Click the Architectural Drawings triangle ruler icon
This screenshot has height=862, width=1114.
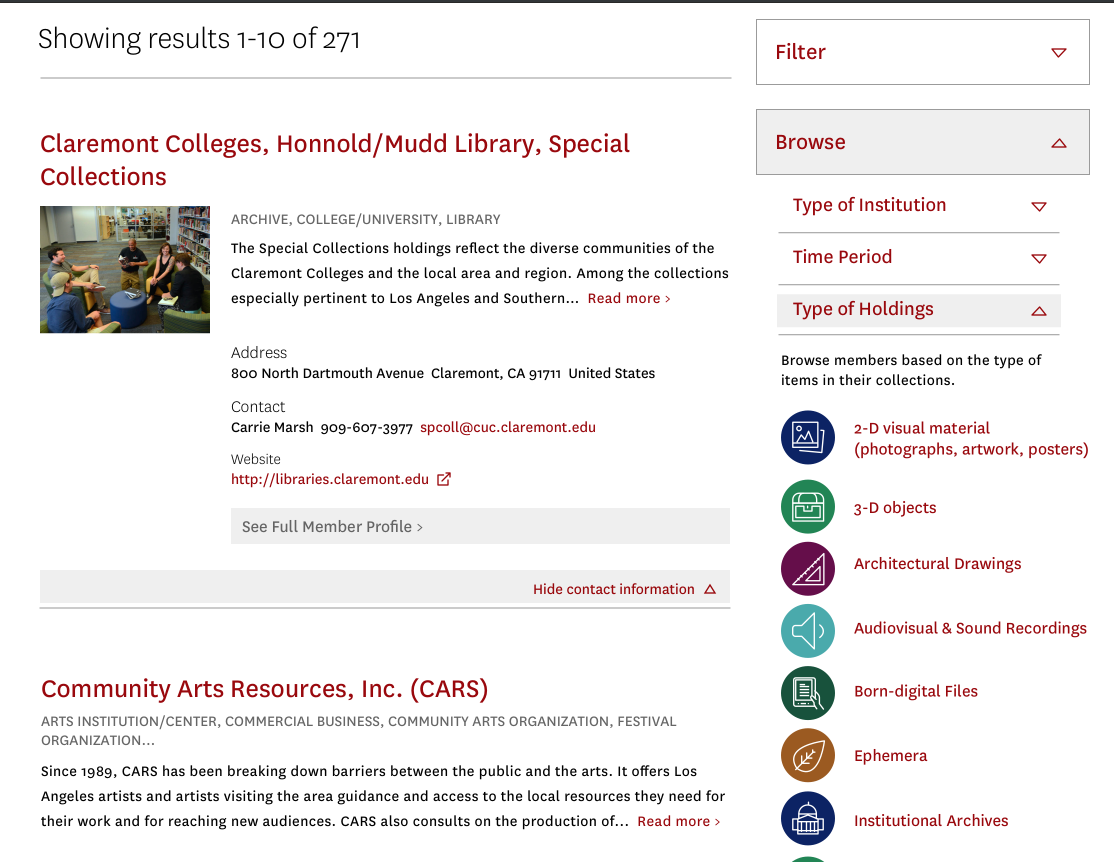pos(808,569)
